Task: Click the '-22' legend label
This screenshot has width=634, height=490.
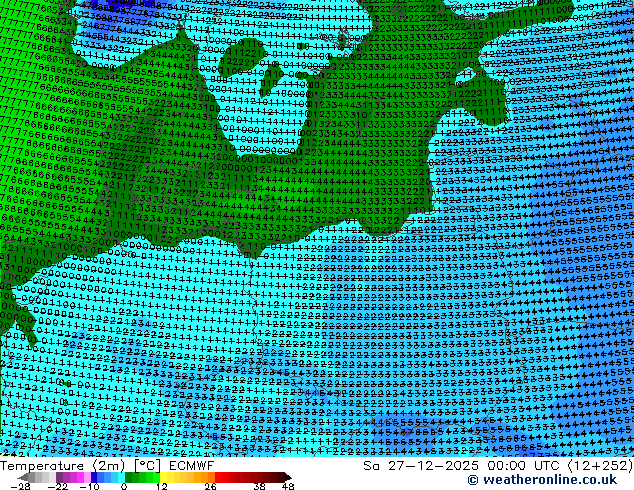Action: [58, 486]
